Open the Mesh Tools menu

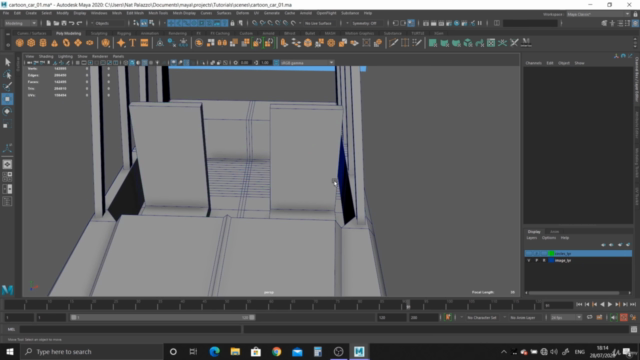pyautogui.click(x=158, y=13)
